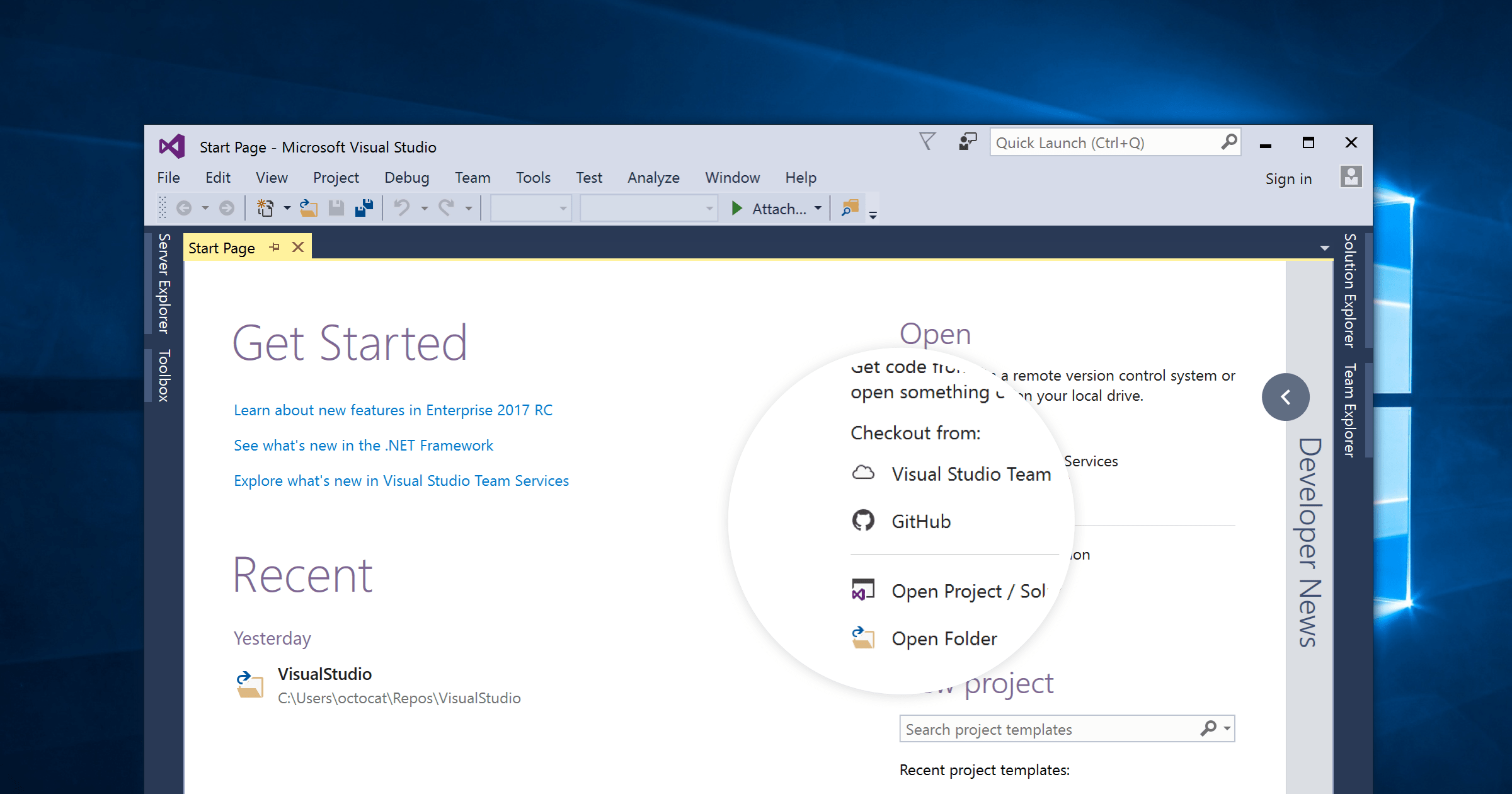This screenshot has height=794, width=1512.
Task: Click the Sign in account picture icon
Action: pos(1350,178)
